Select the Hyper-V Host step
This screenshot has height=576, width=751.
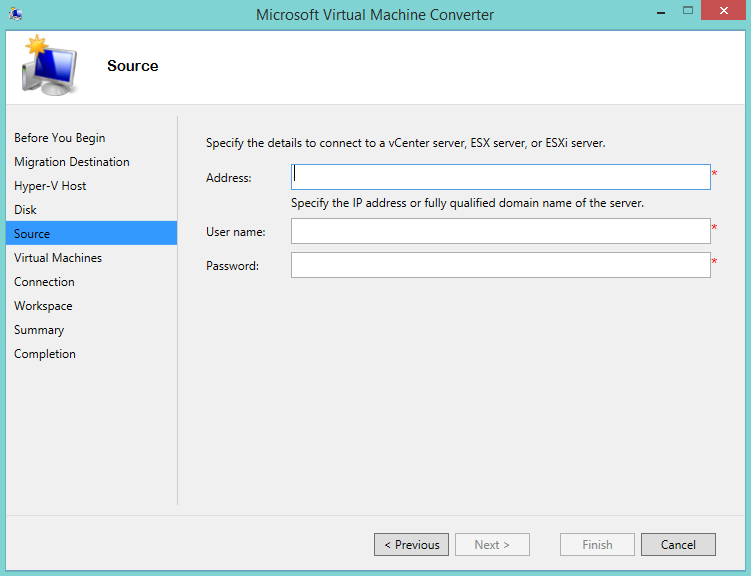(x=50, y=186)
